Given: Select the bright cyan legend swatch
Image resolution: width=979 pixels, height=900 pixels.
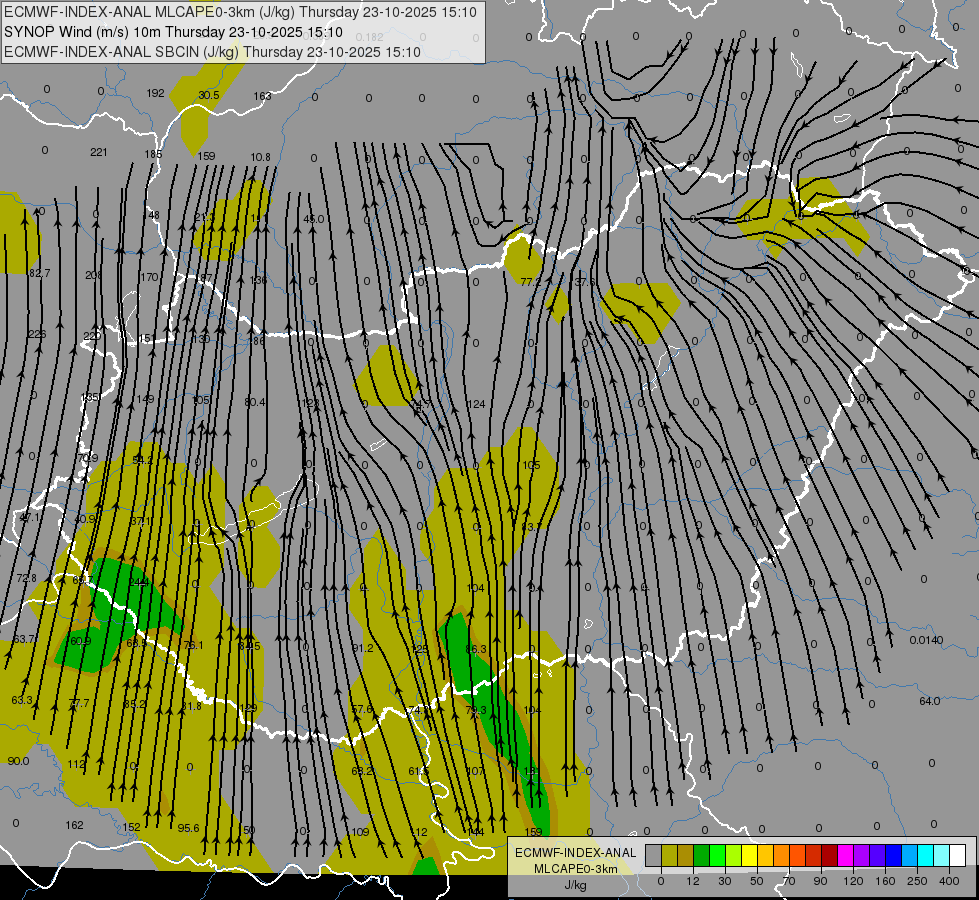Looking at the screenshot, I should [x=927, y=855].
